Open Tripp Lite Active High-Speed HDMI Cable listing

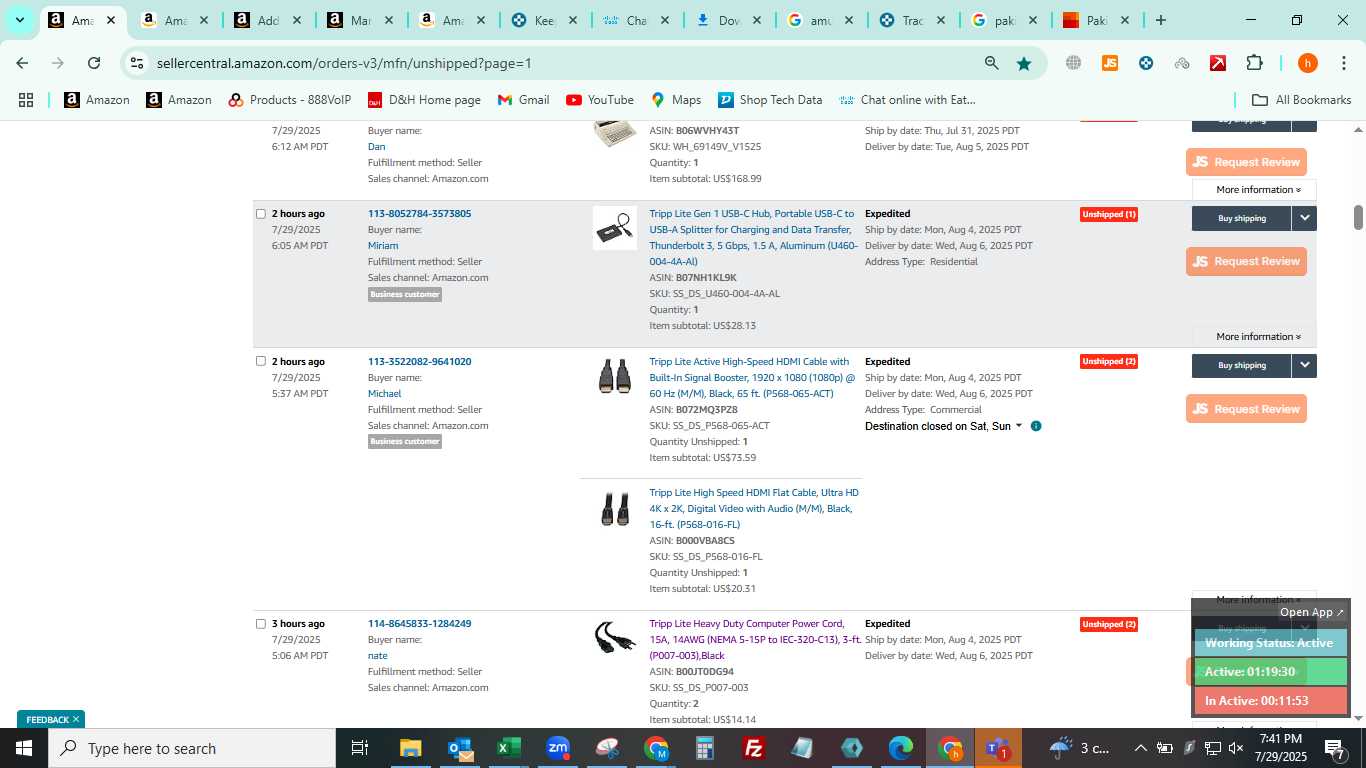[752, 378]
